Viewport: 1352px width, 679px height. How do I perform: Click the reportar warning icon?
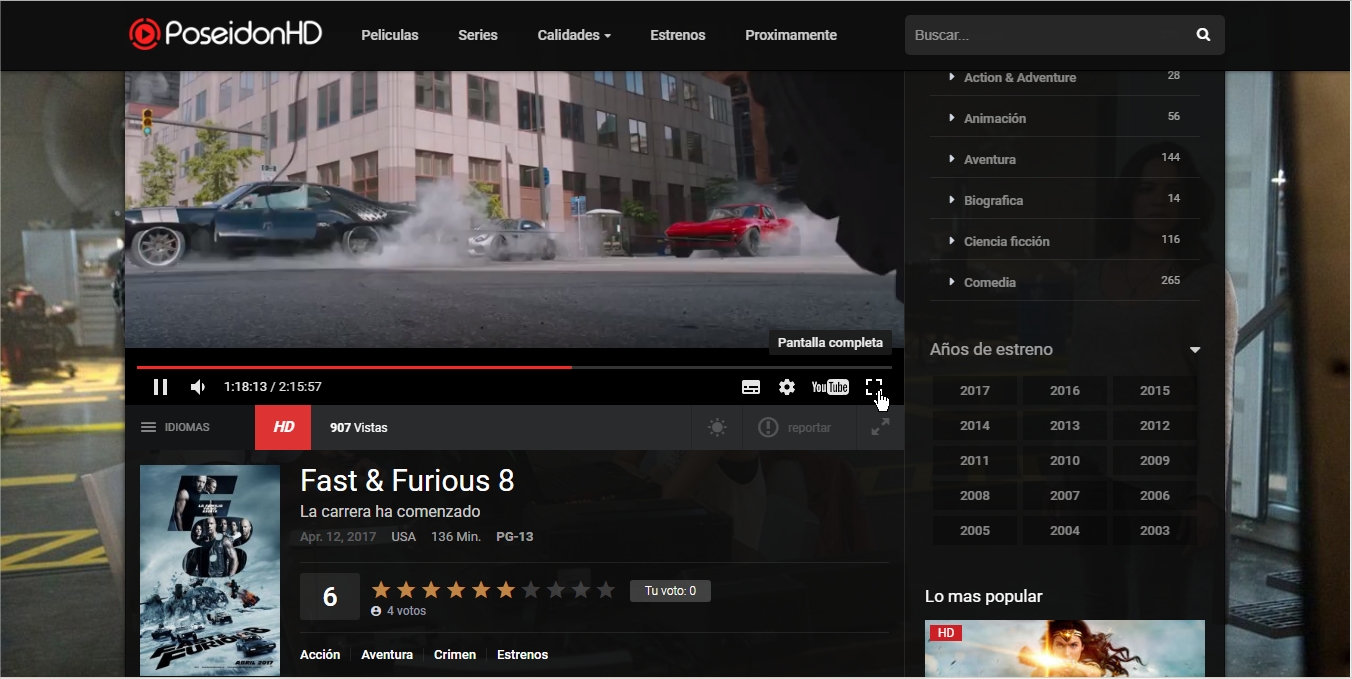coord(768,428)
